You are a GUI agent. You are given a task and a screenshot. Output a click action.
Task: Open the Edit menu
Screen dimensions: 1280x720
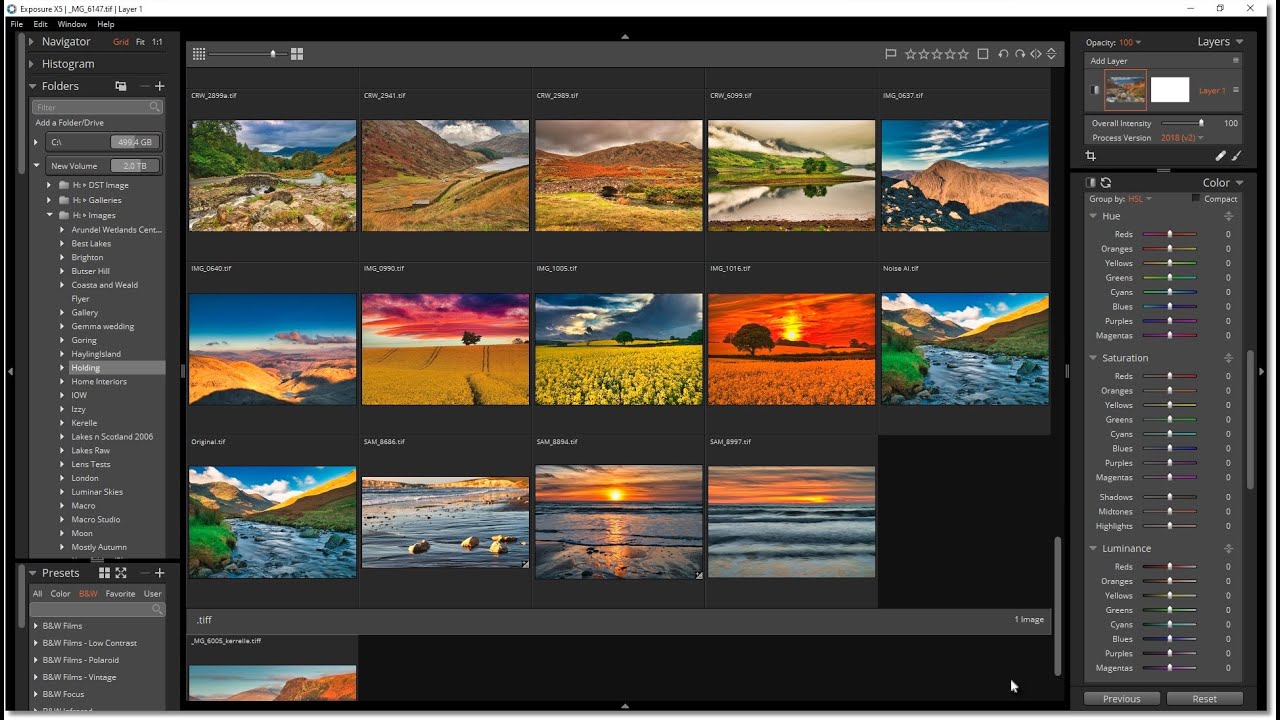click(x=40, y=24)
